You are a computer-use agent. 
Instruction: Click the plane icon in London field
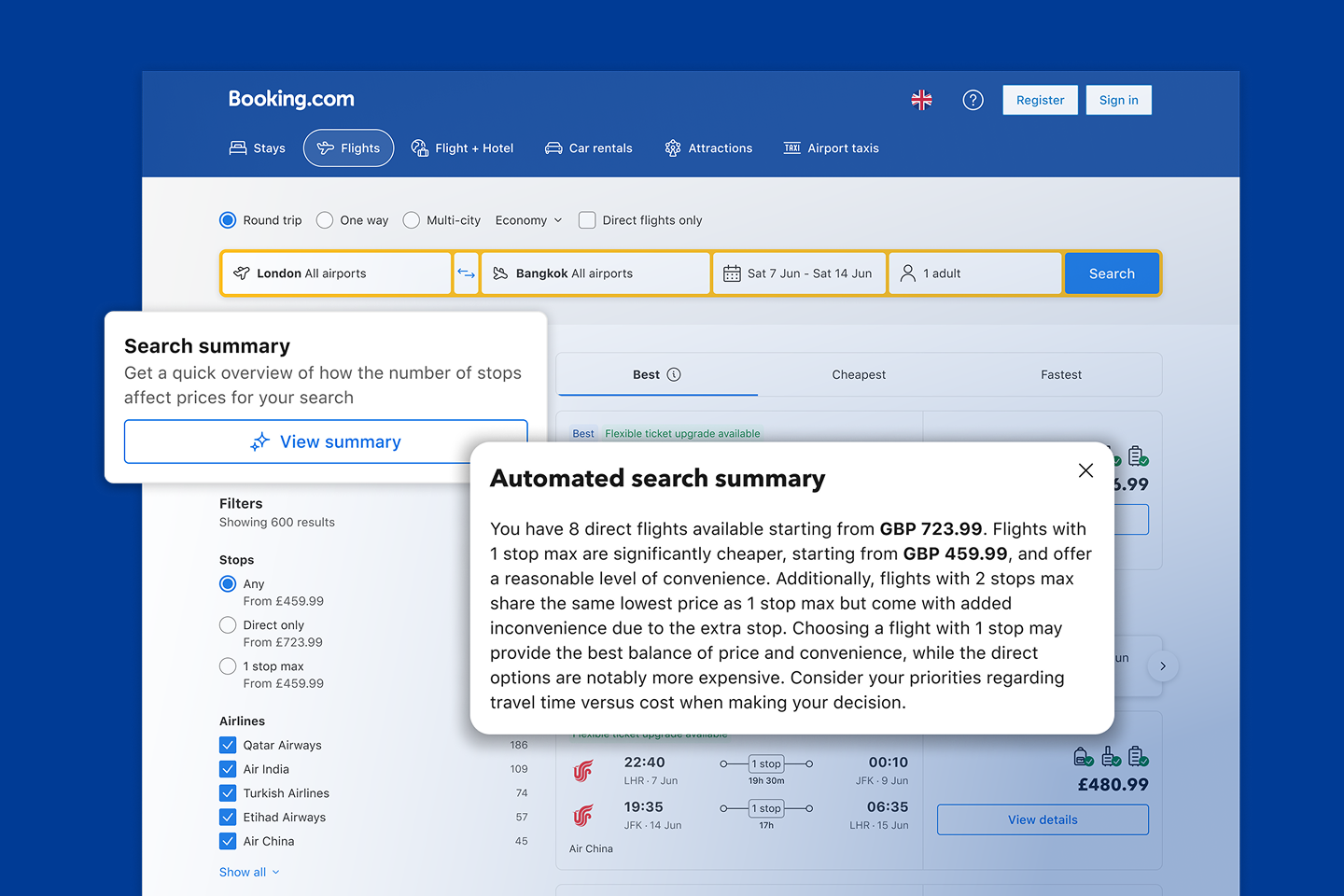tap(242, 273)
